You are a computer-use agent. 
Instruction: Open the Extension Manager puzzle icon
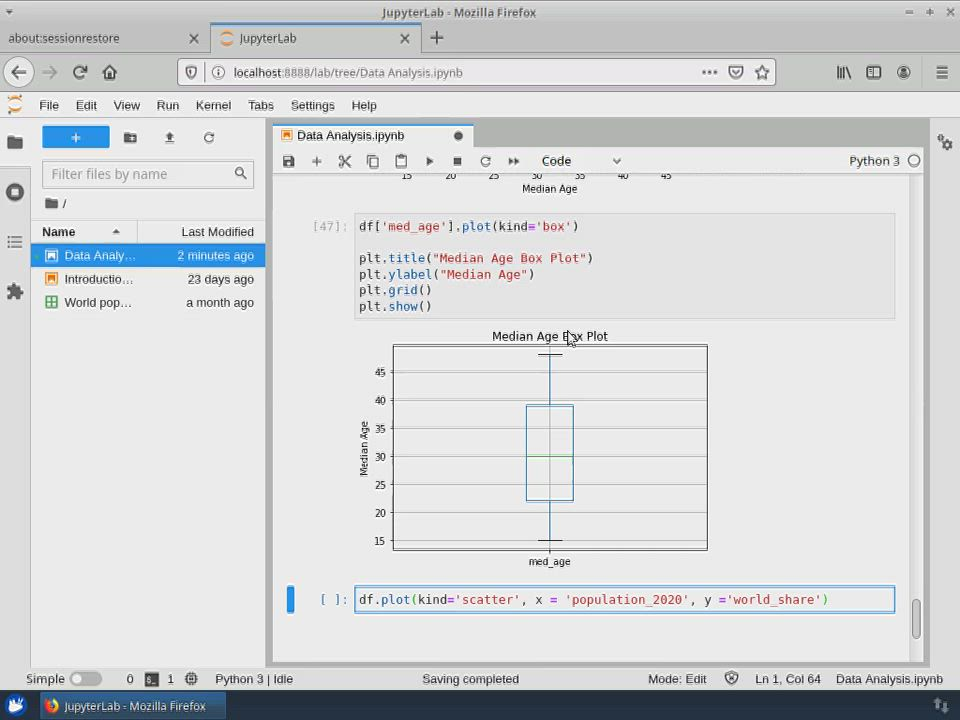tap(15, 292)
